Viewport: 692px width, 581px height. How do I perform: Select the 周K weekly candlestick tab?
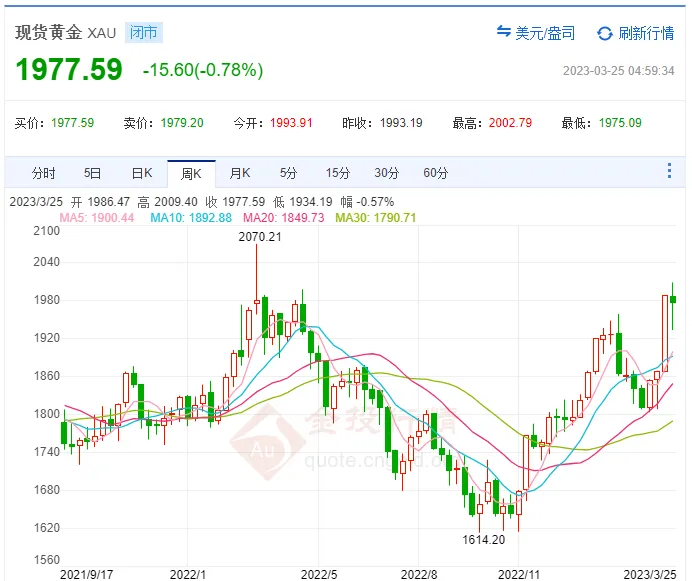(x=191, y=173)
